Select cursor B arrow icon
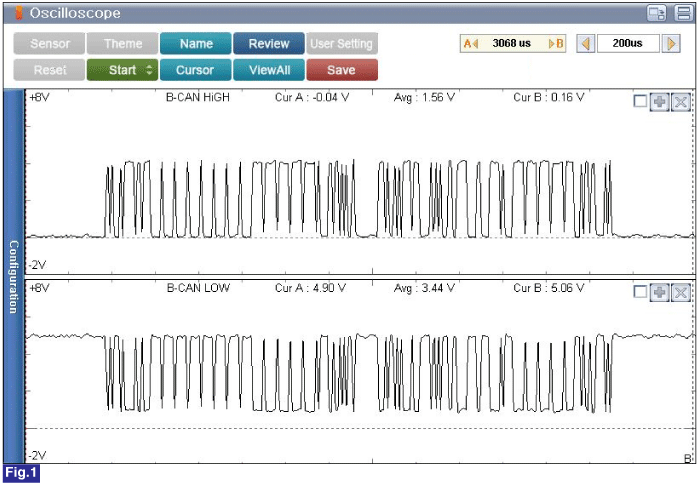The height and width of the screenshot is (486, 700). (556, 44)
